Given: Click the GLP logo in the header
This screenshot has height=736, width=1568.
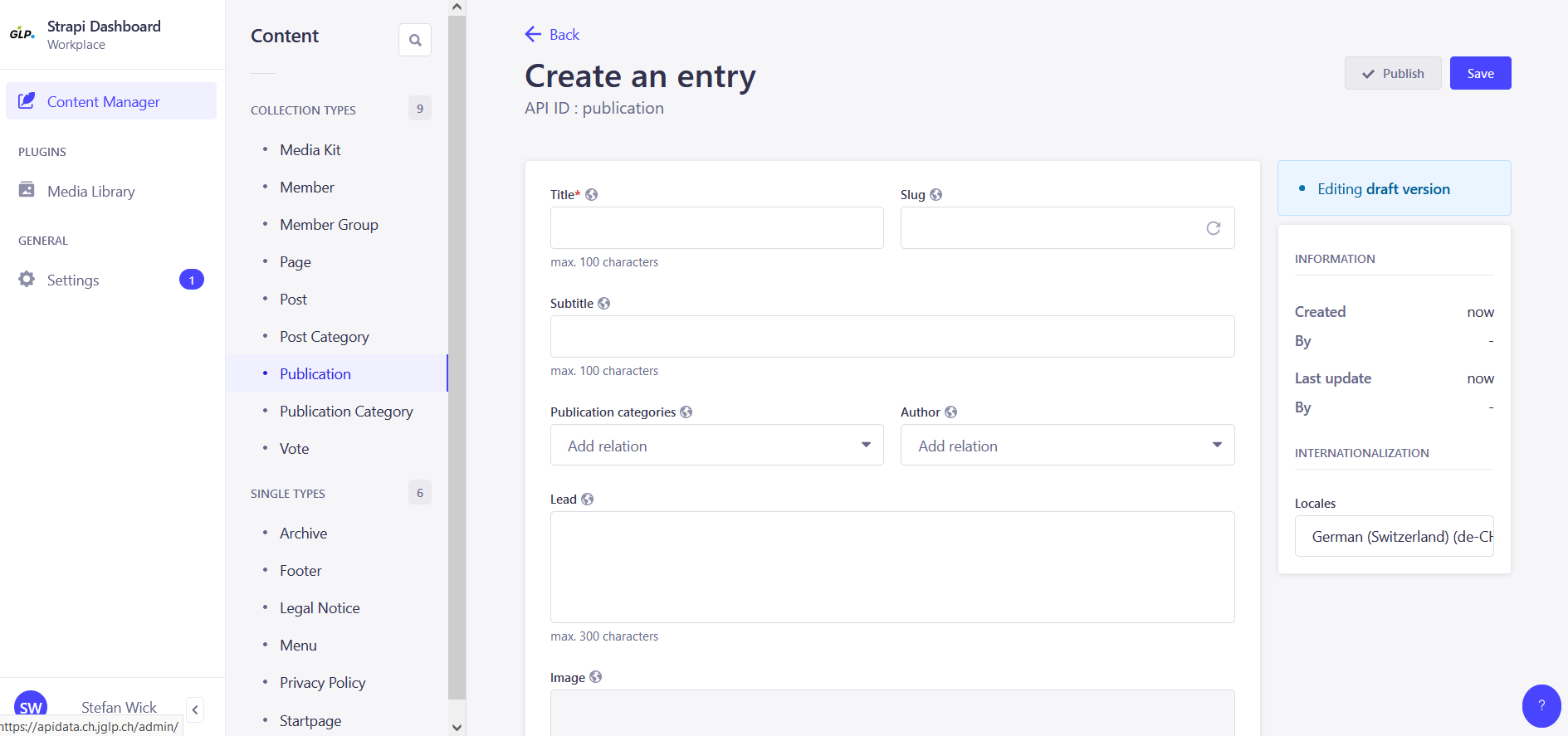Looking at the screenshot, I should 22,34.
